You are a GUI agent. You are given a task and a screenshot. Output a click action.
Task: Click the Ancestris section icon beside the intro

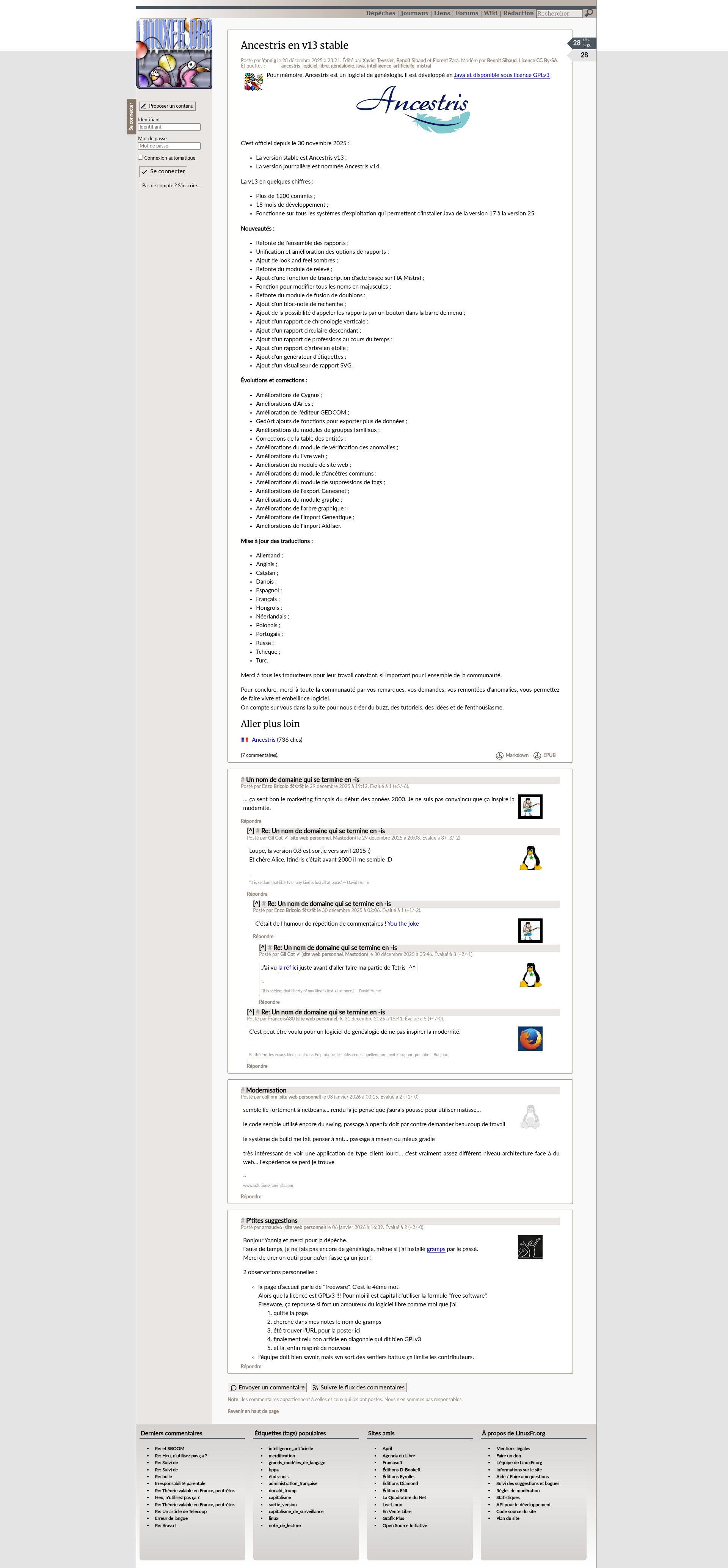click(253, 82)
